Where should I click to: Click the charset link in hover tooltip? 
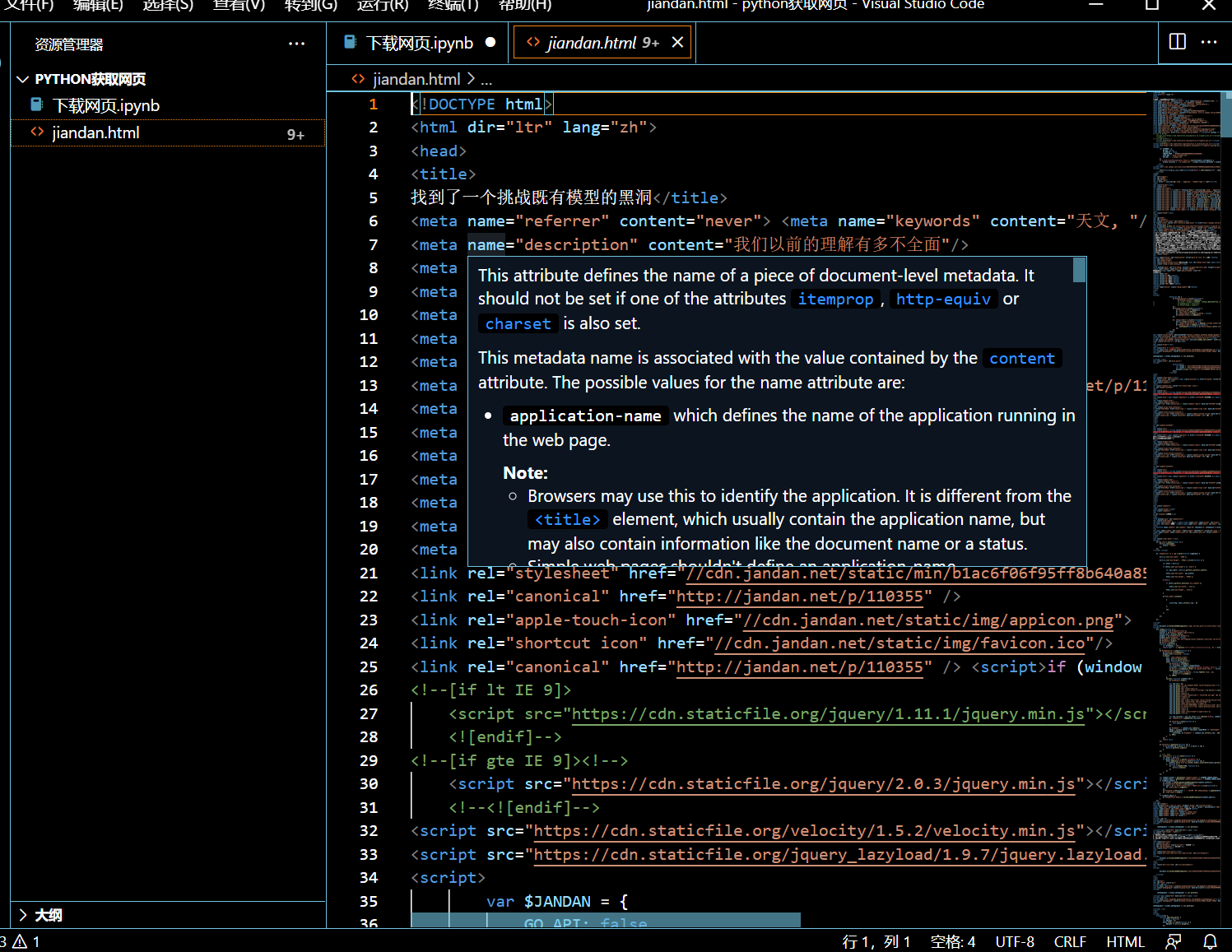pyautogui.click(x=518, y=324)
